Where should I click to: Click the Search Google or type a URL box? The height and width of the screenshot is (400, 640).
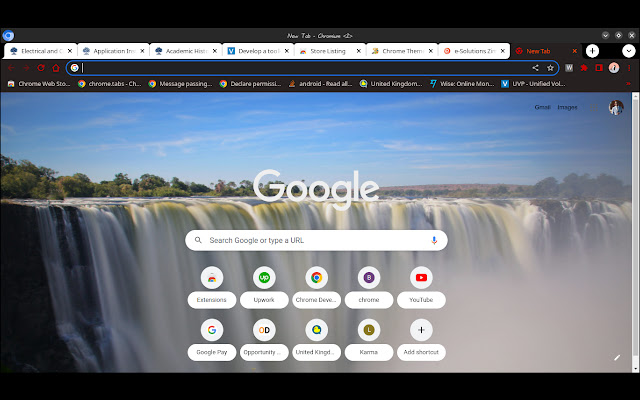coord(316,240)
